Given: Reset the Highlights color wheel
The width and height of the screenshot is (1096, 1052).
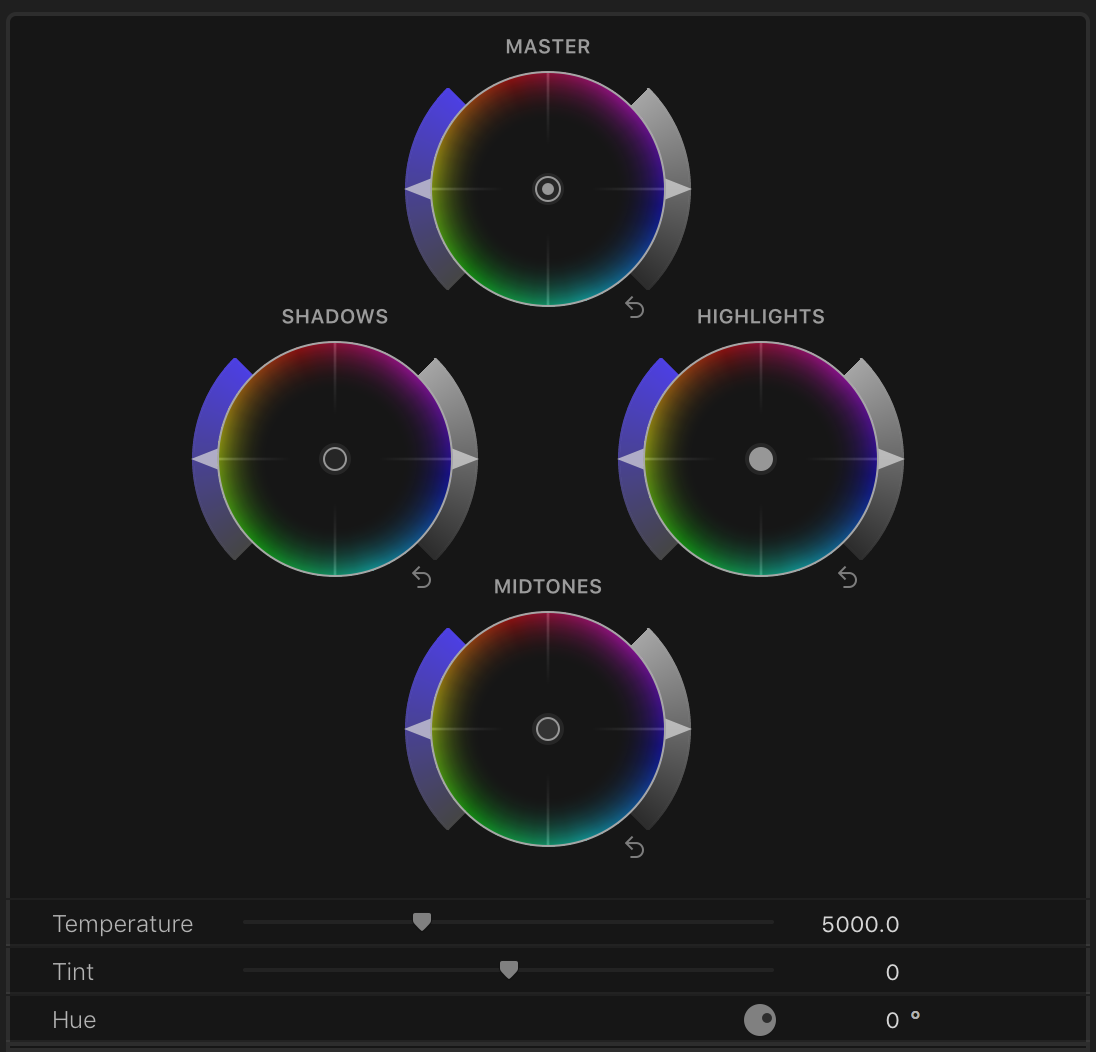Looking at the screenshot, I should coord(848,578).
